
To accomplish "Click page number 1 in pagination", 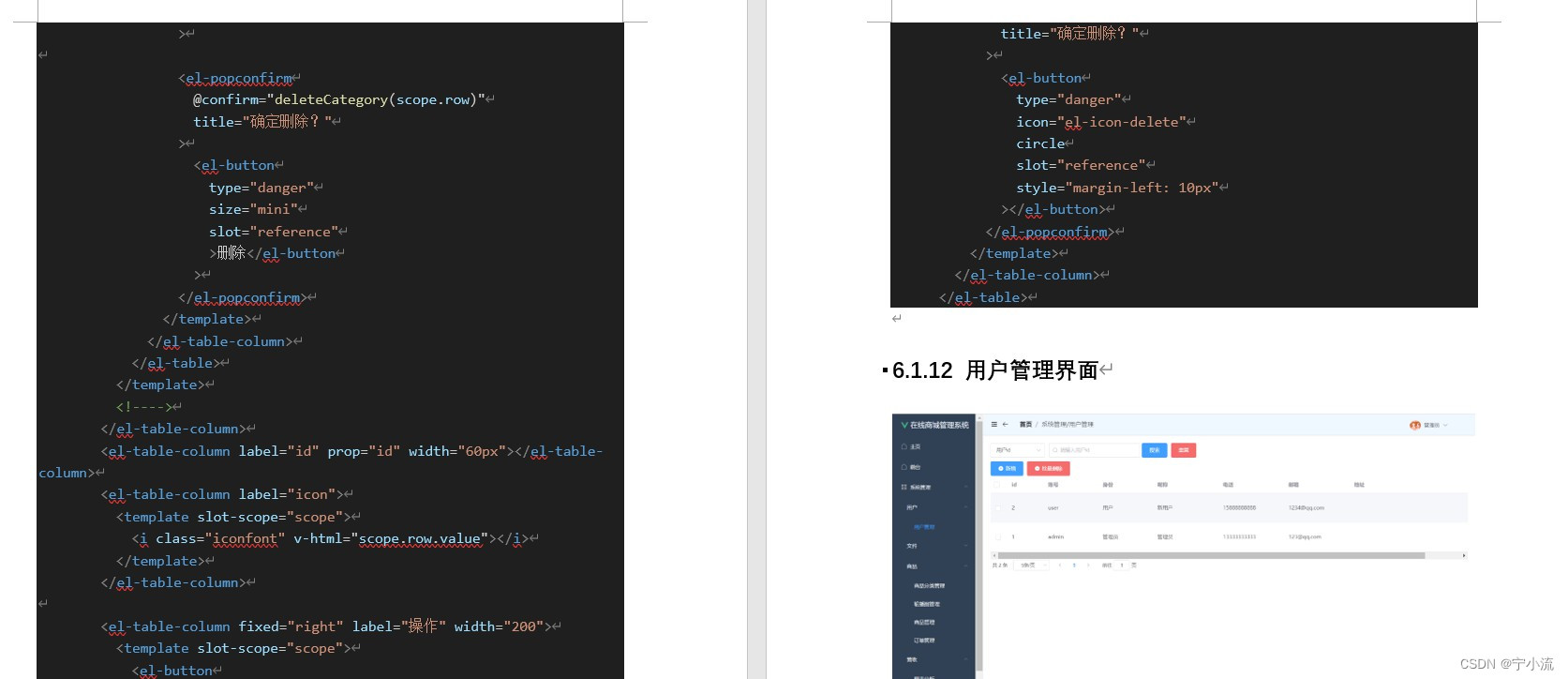I will click(1074, 565).
